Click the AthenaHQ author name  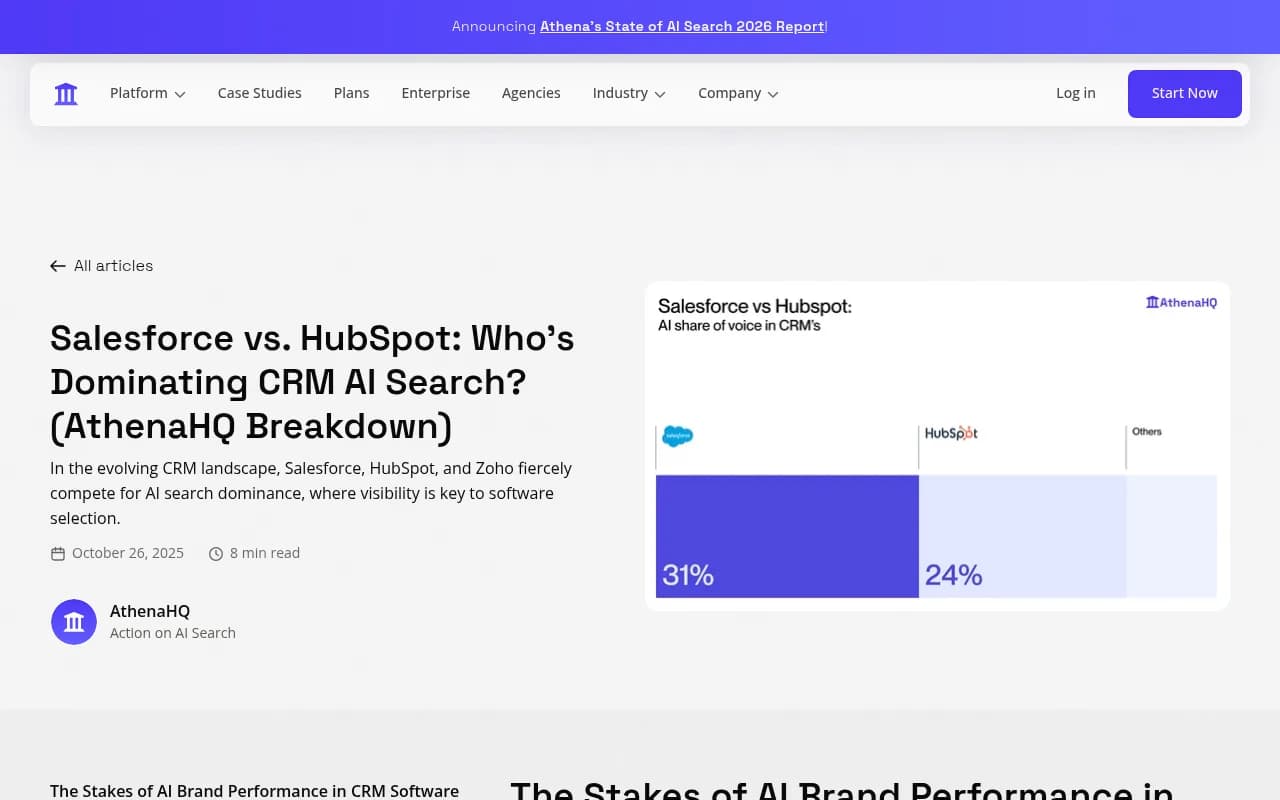(x=150, y=611)
